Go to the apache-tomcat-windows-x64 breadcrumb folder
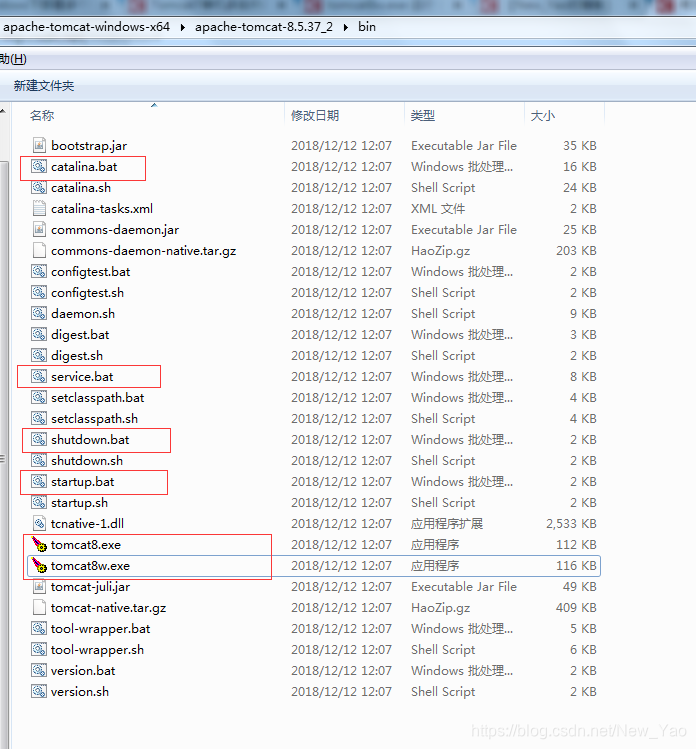696x749 pixels. point(86,27)
